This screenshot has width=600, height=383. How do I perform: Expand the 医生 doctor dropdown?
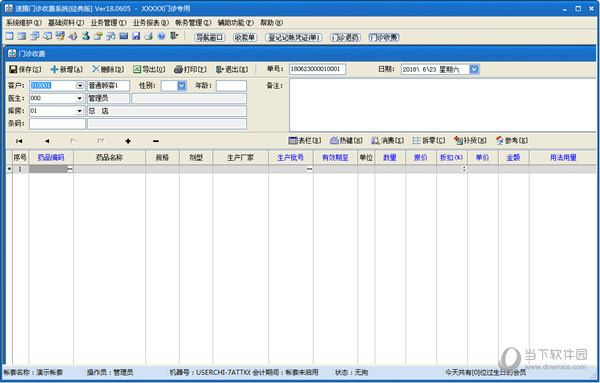pos(80,98)
